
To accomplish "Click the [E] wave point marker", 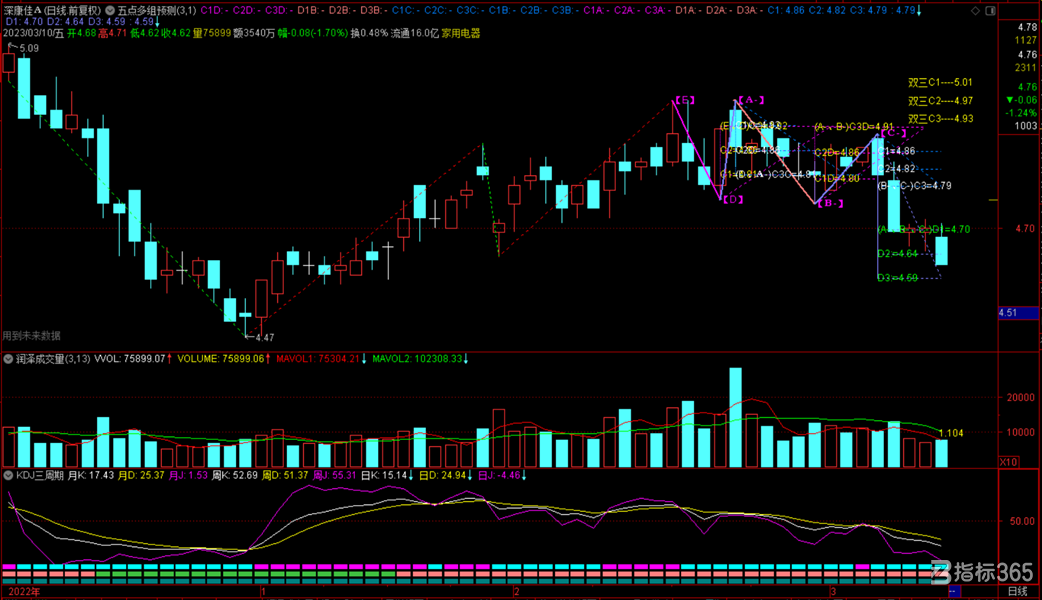I will click(684, 100).
